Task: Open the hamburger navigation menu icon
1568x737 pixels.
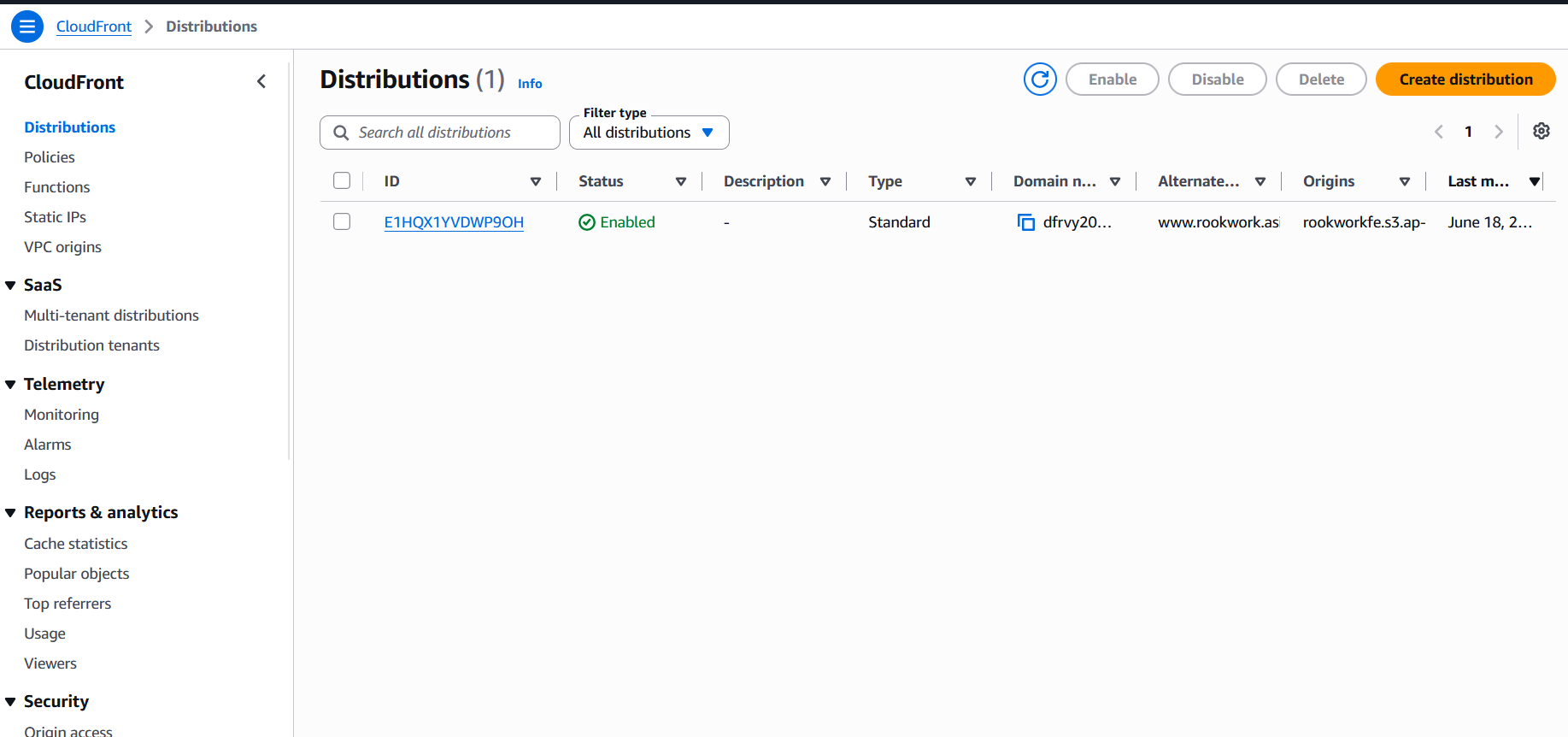Action: tap(27, 27)
